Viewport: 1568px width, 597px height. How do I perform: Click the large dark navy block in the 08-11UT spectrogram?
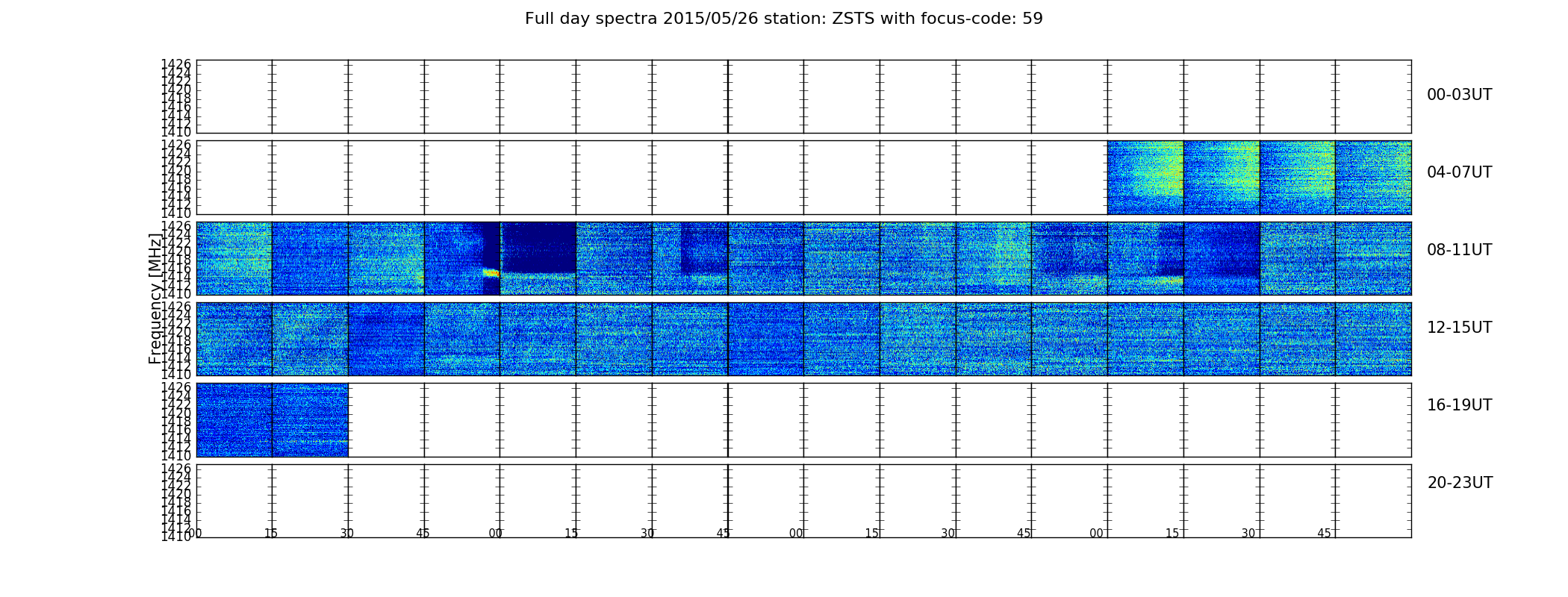tap(538, 249)
